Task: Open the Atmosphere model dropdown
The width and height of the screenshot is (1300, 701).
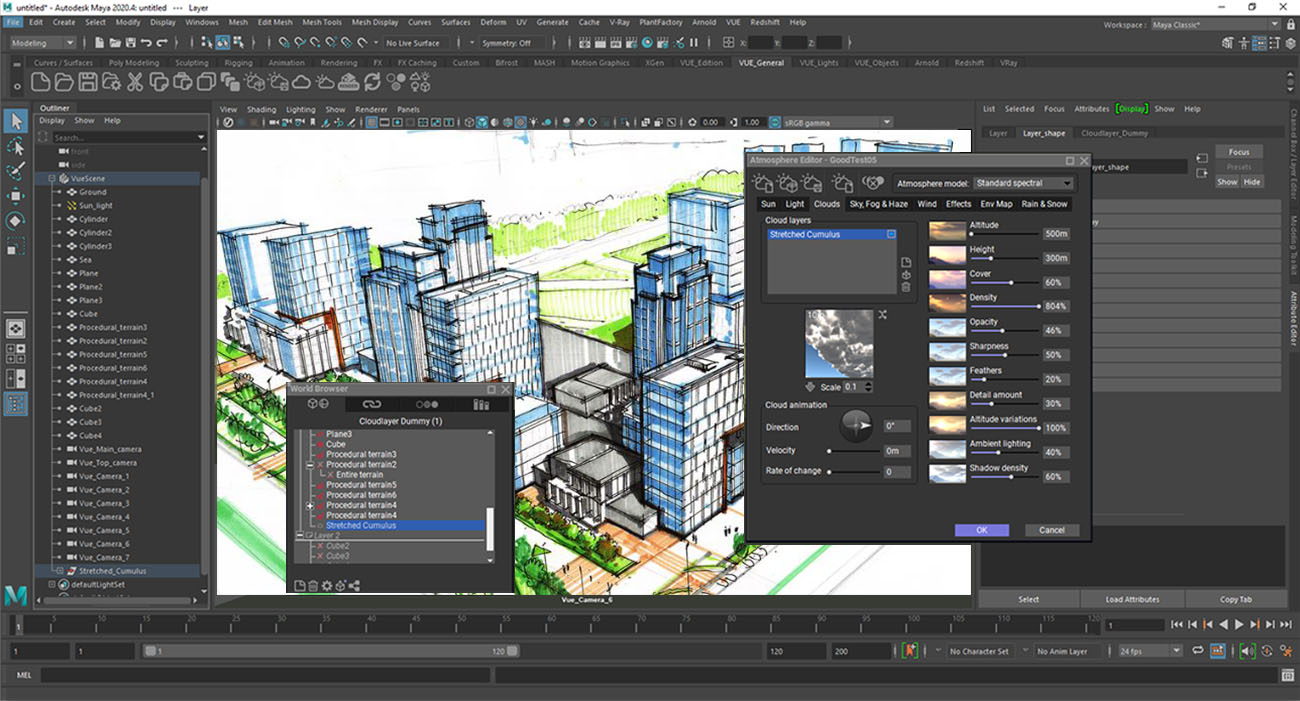Action: point(1022,184)
